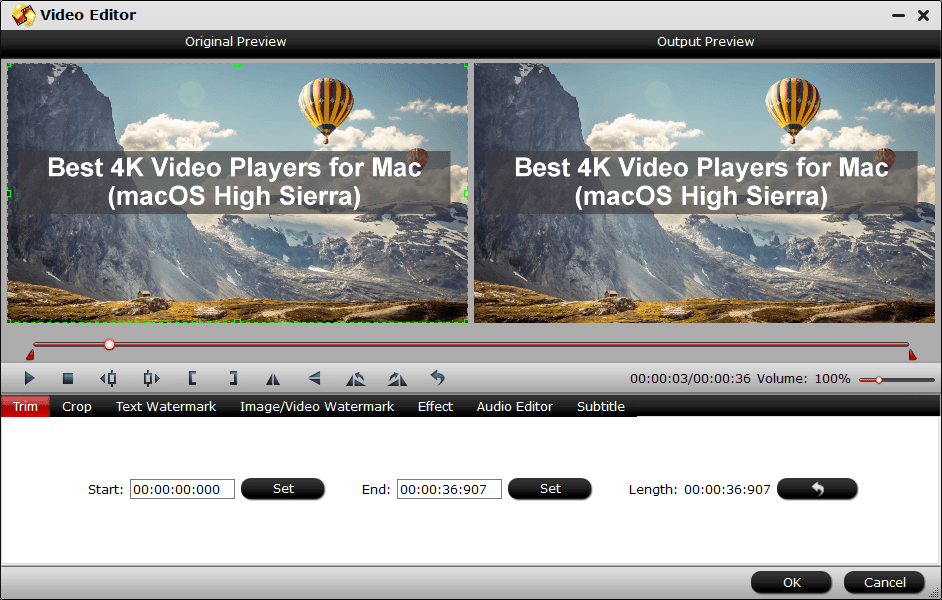Image resolution: width=942 pixels, height=600 pixels.
Task: Reset trim length with the arrow button
Action: (x=817, y=489)
